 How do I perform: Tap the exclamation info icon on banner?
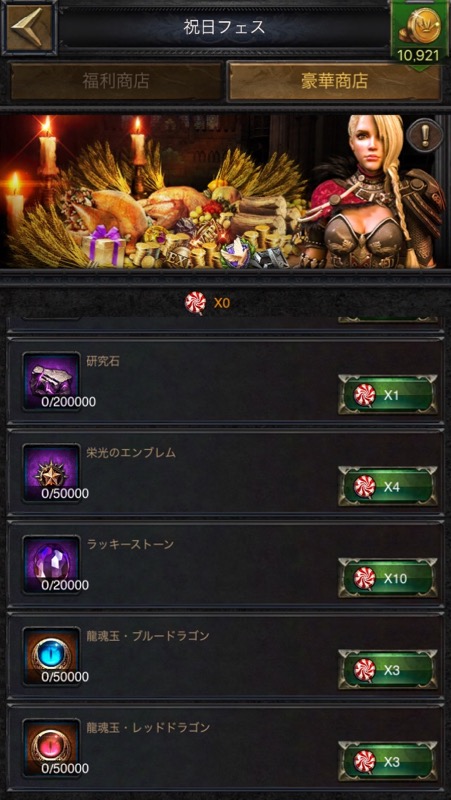pyautogui.click(x=425, y=135)
